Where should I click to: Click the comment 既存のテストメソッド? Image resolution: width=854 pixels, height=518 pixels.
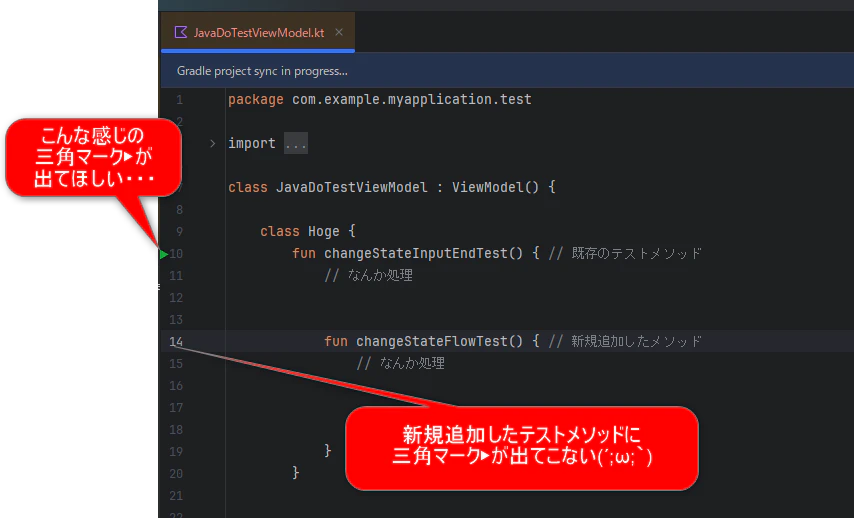point(625,253)
